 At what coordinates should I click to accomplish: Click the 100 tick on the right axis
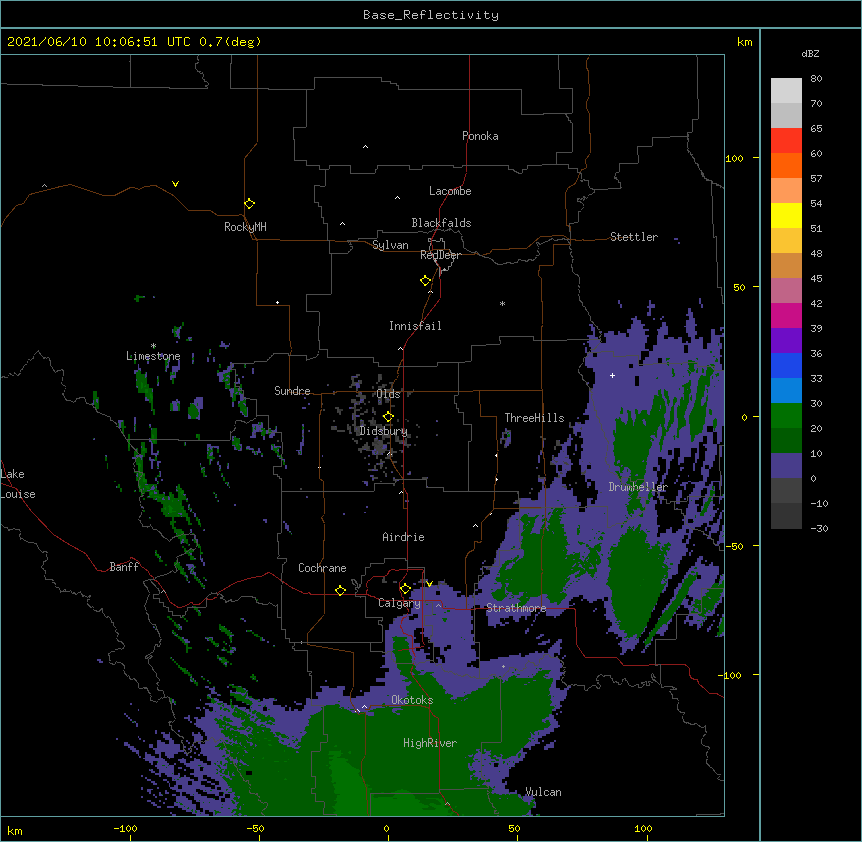734,158
